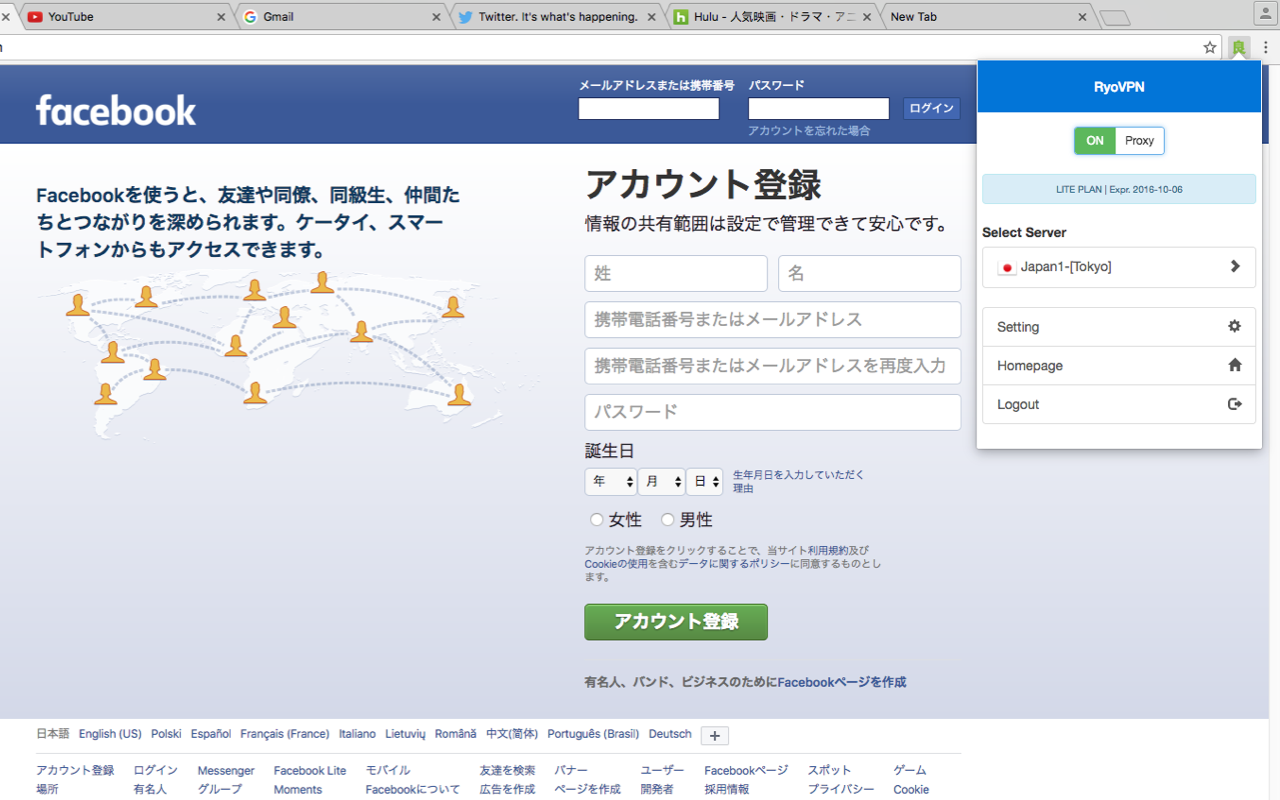Click the YouTube favicon on its tab
This screenshot has height=800, width=1280.
click(33, 16)
